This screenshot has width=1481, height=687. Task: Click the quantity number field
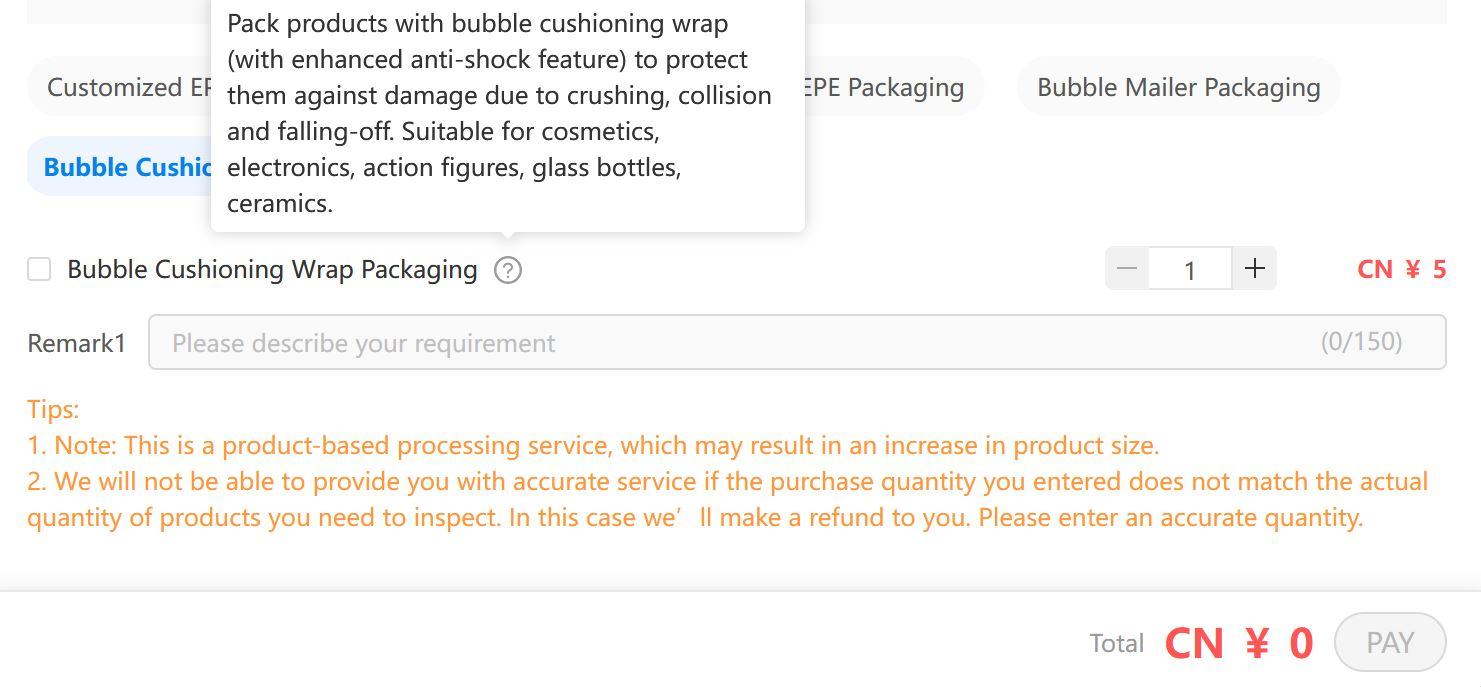[x=1190, y=269]
